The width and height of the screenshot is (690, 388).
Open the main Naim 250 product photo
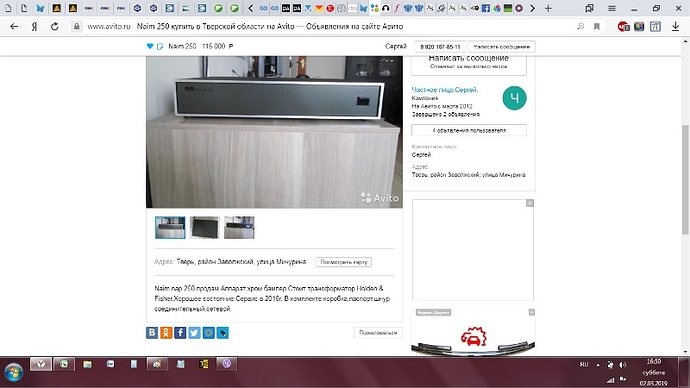(274, 132)
